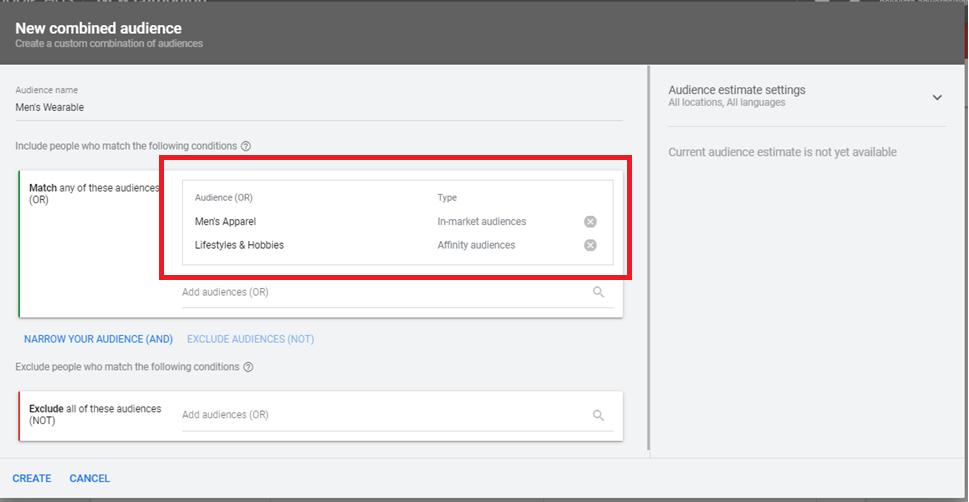The height and width of the screenshot is (502, 969).
Task: Click the Affinity audiences type text
Action: tap(476, 245)
